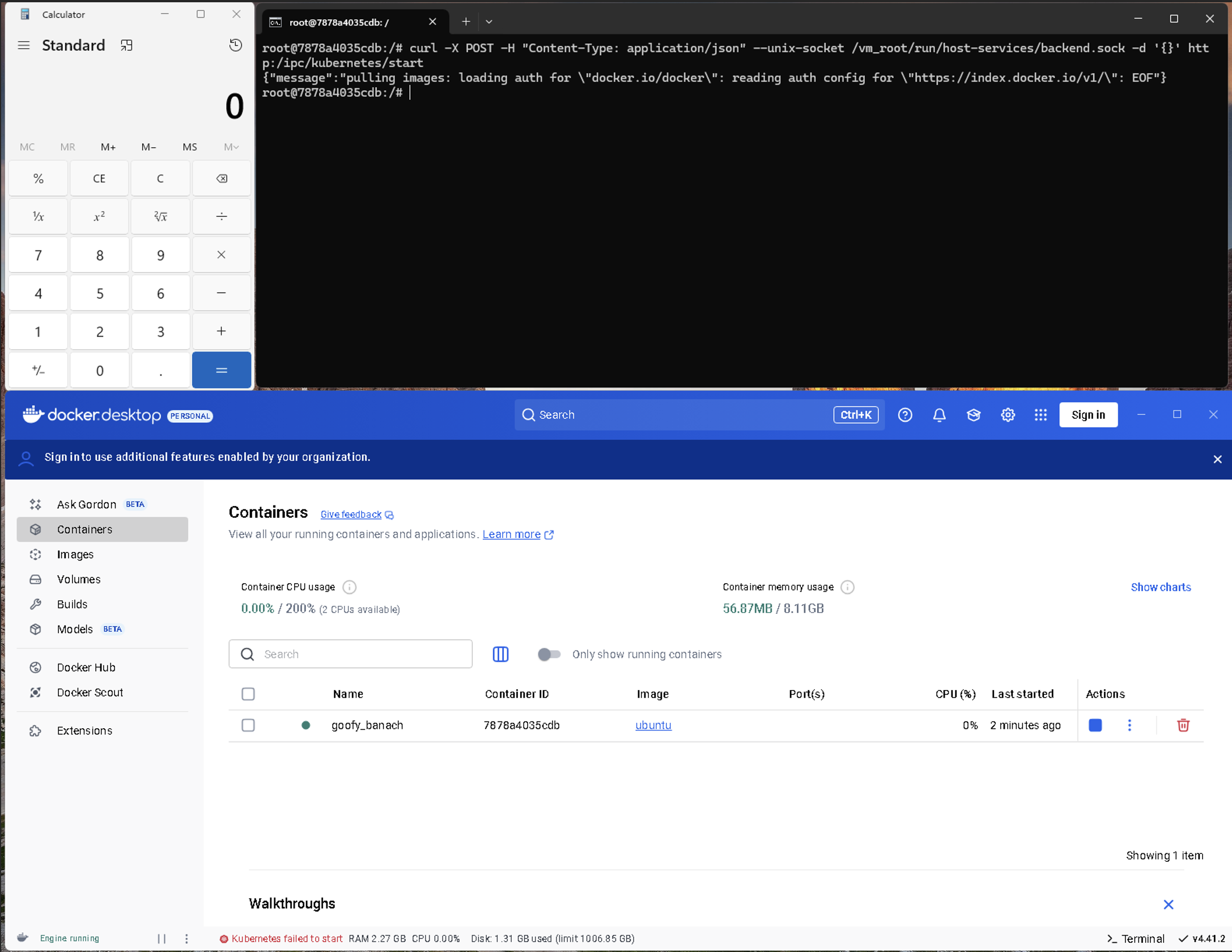
Task: Open the calculator history icon
Action: pos(235,45)
